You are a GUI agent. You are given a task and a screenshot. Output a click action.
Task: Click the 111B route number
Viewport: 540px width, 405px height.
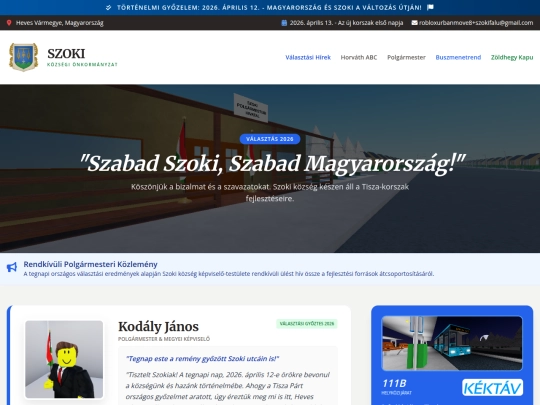(394, 383)
